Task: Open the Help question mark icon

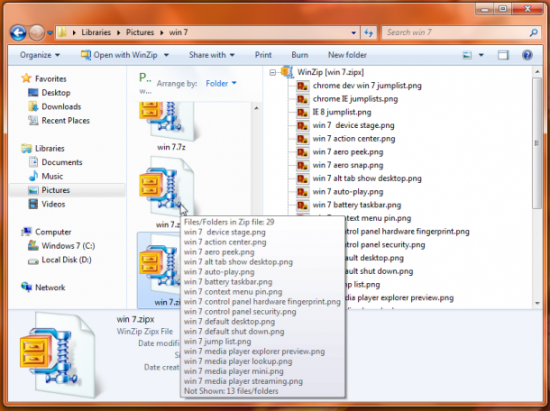Action: 527,55
